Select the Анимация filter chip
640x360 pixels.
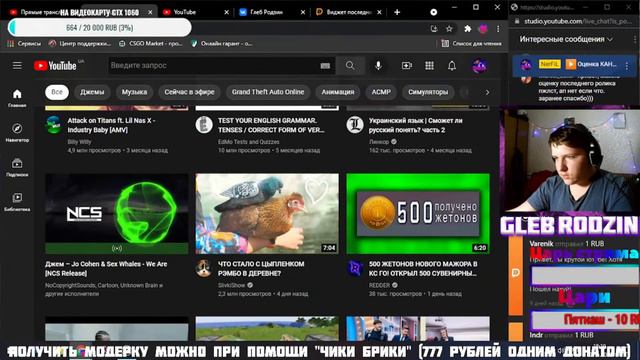pyautogui.click(x=338, y=92)
